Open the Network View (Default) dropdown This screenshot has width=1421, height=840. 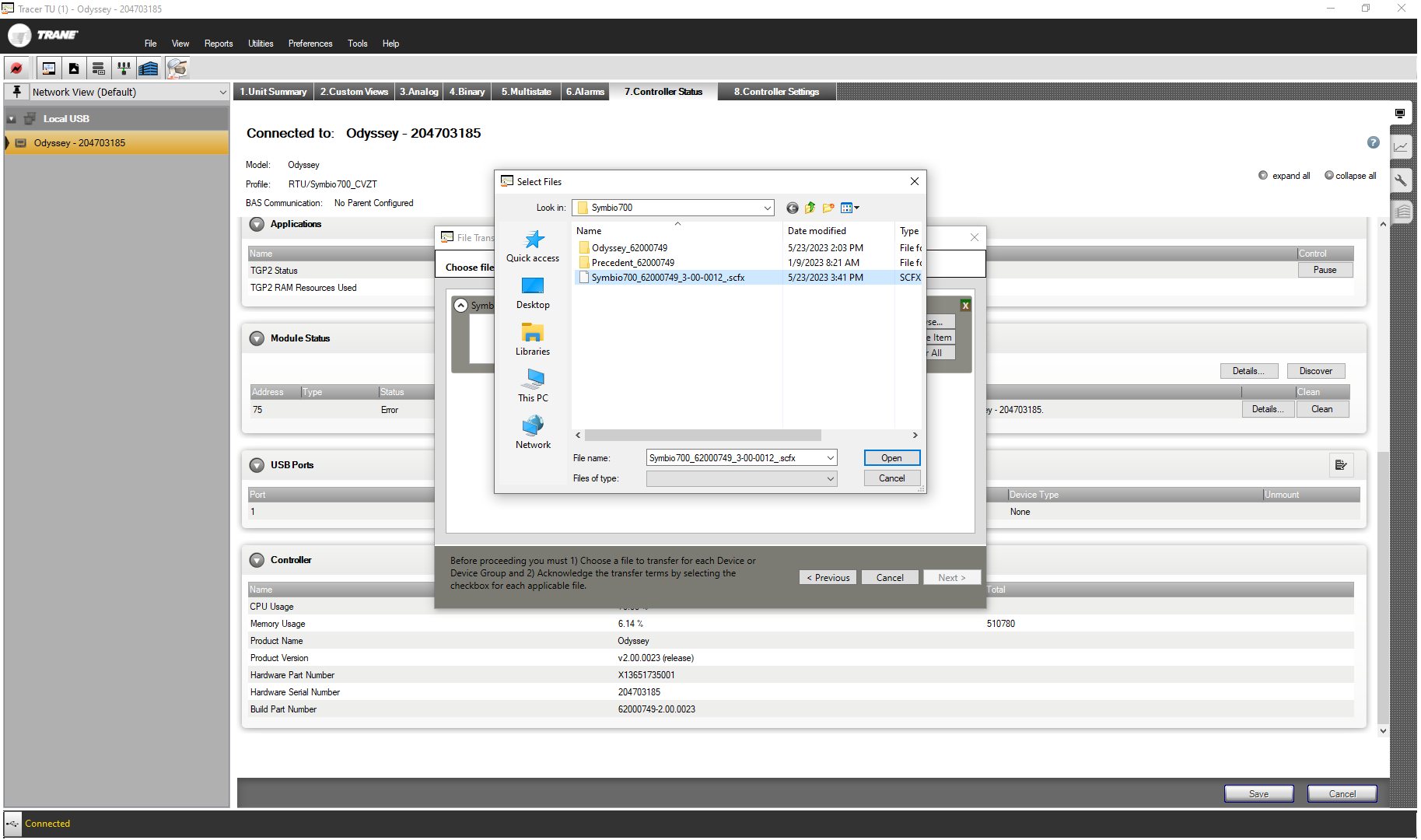coord(222,92)
